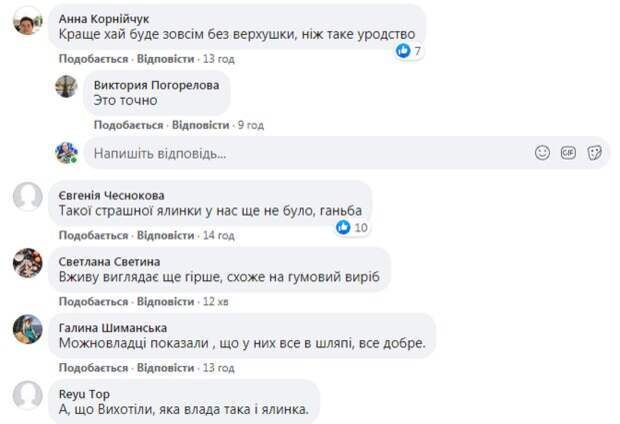Reply to Анна Корнійчук via Відповісти

tap(165, 59)
